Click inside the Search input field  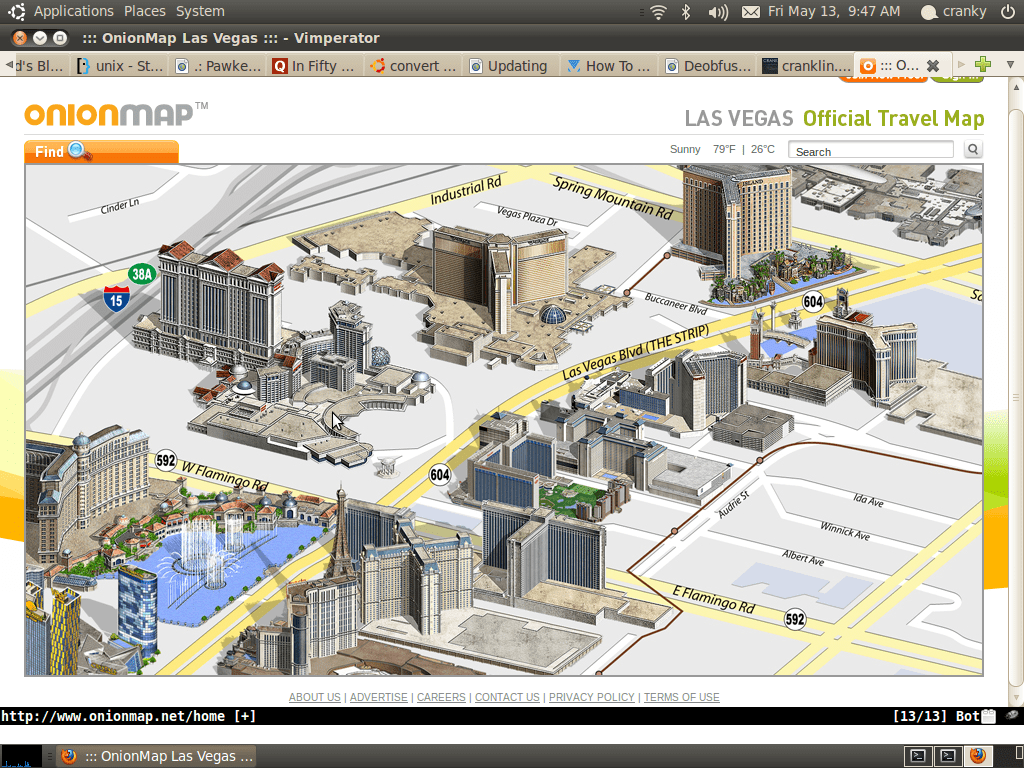point(870,149)
